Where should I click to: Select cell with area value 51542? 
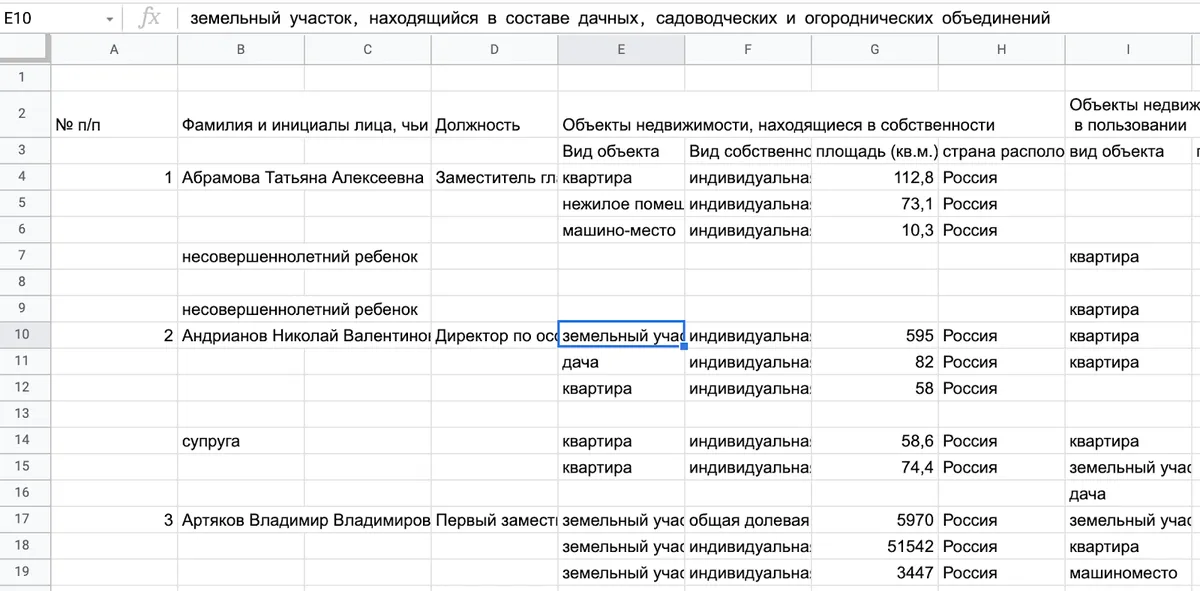(x=874, y=547)
